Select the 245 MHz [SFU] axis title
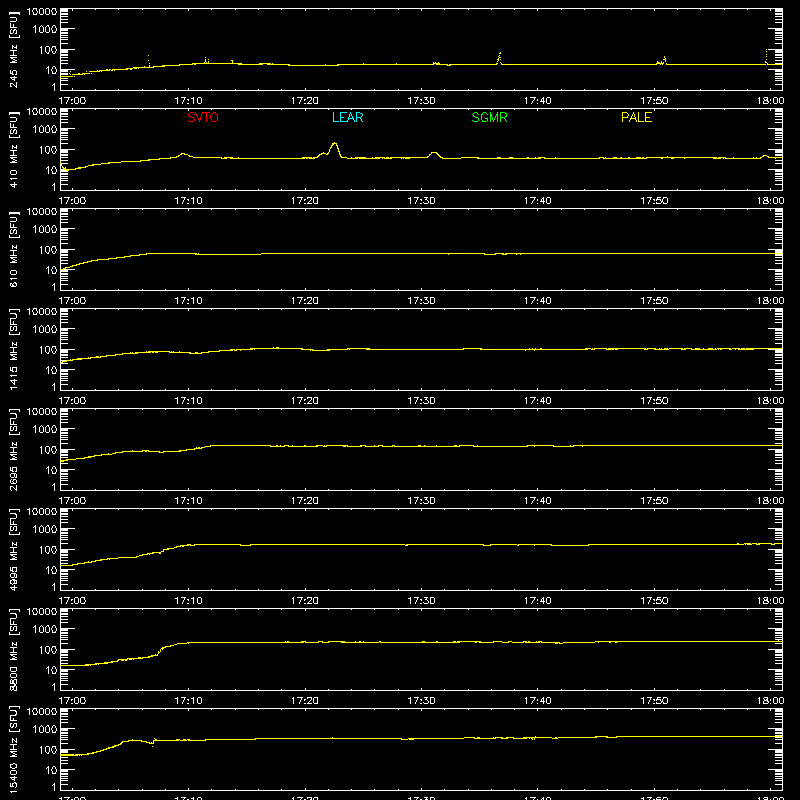The image size is (800, 800). 13,49
